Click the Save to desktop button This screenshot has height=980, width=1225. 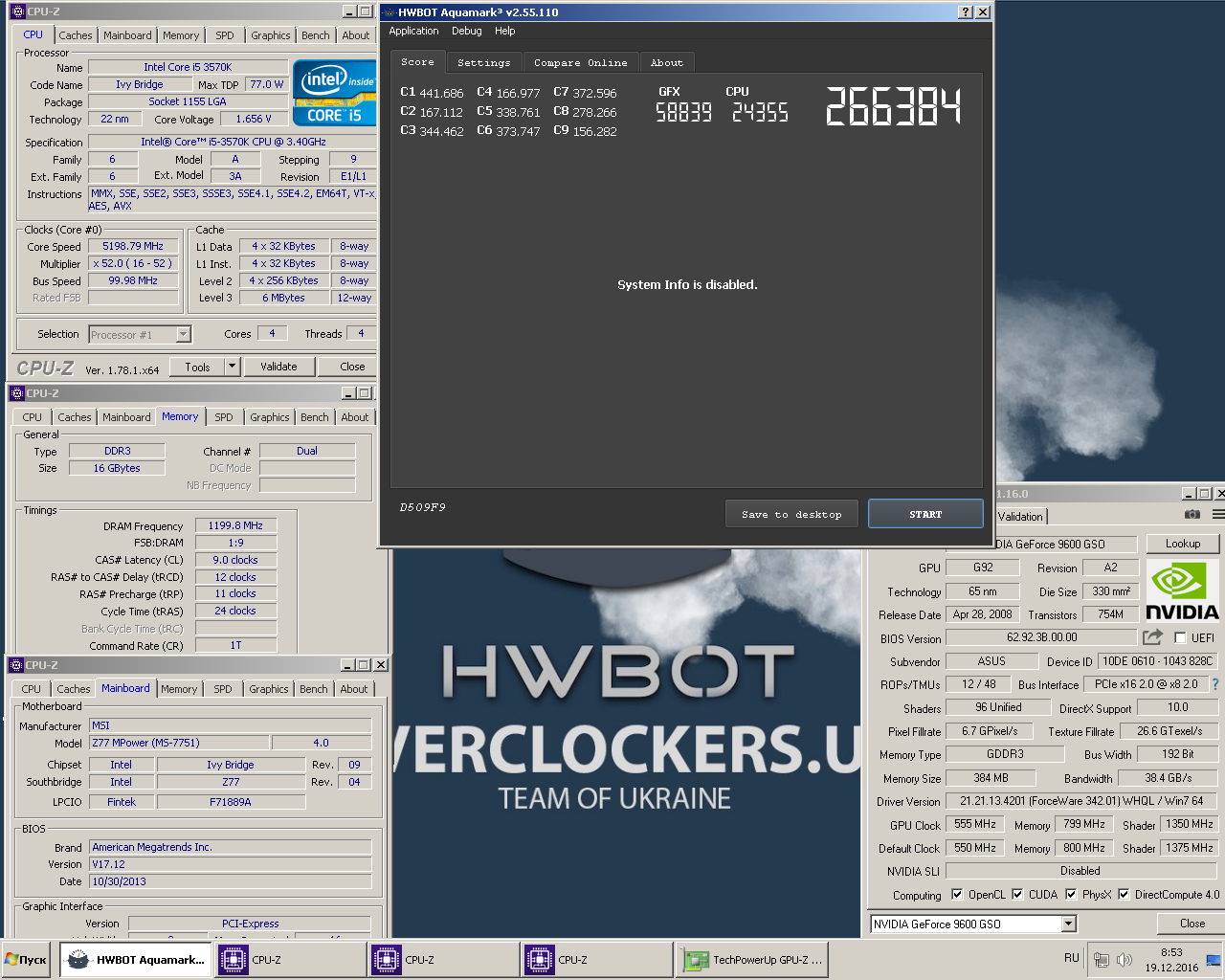[791, 514]
